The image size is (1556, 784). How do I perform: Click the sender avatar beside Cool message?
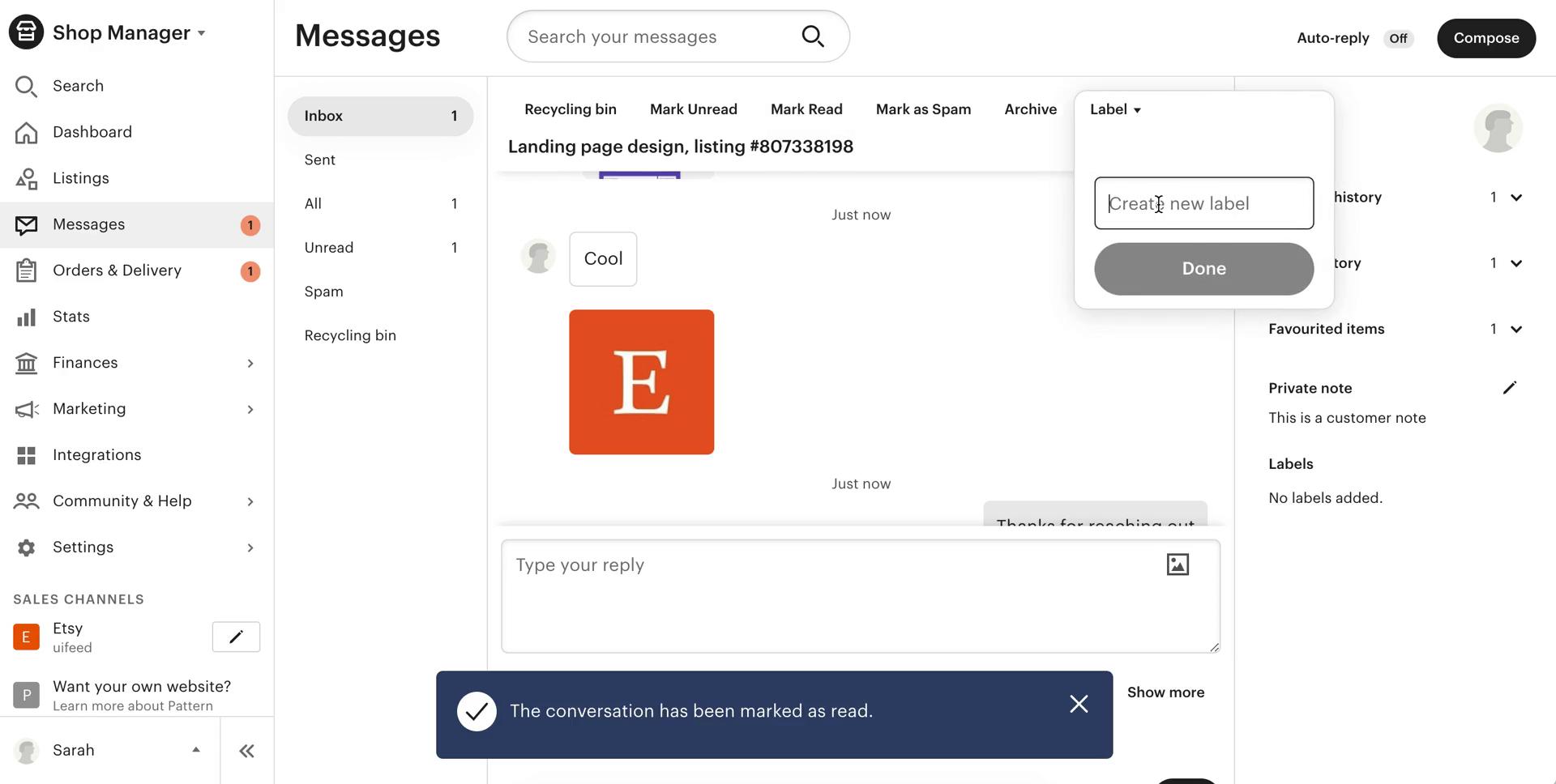tap(538, 257)
